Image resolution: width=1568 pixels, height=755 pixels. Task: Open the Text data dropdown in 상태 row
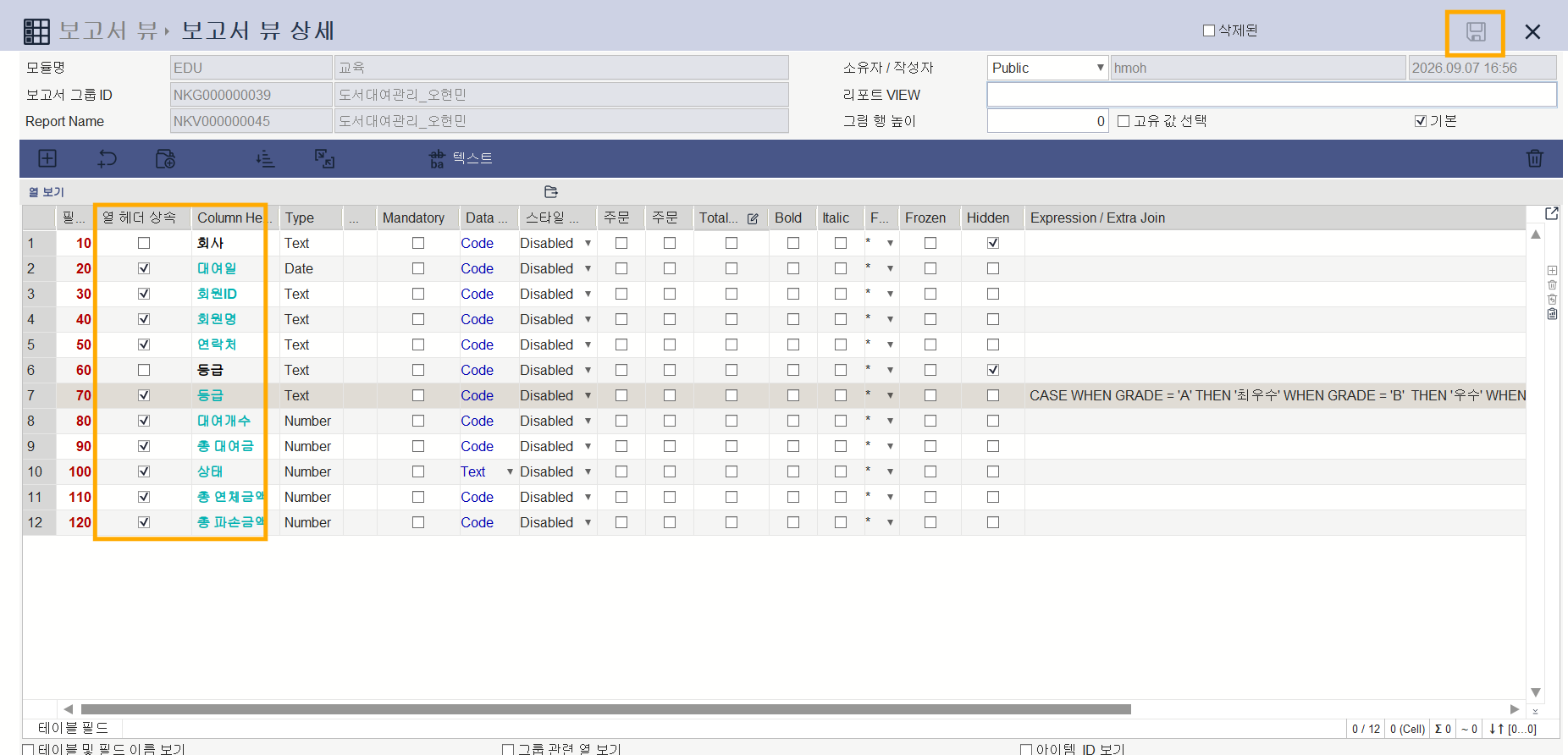tap(510, 471)
